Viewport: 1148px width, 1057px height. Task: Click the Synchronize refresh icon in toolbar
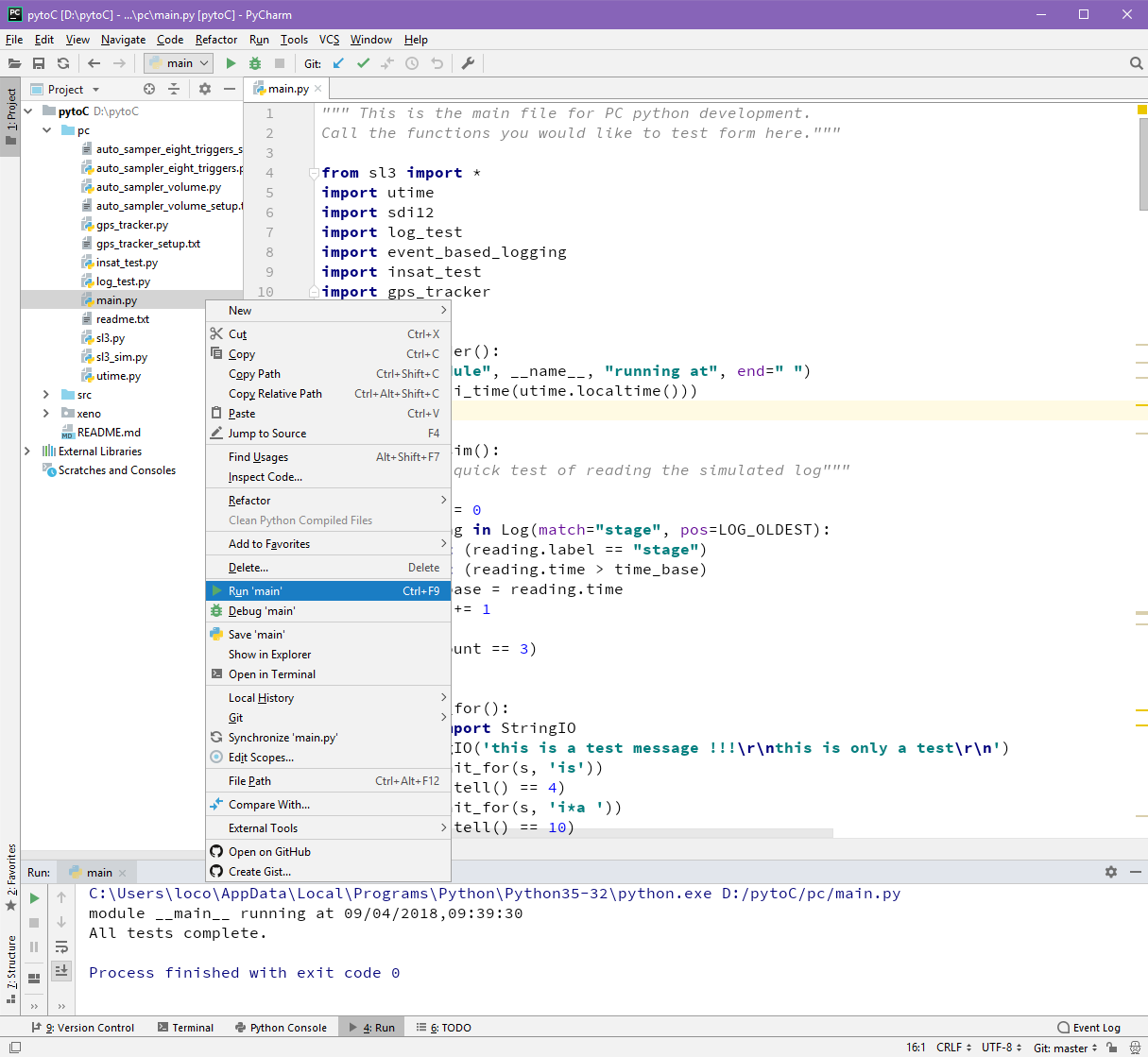point(63,63)
